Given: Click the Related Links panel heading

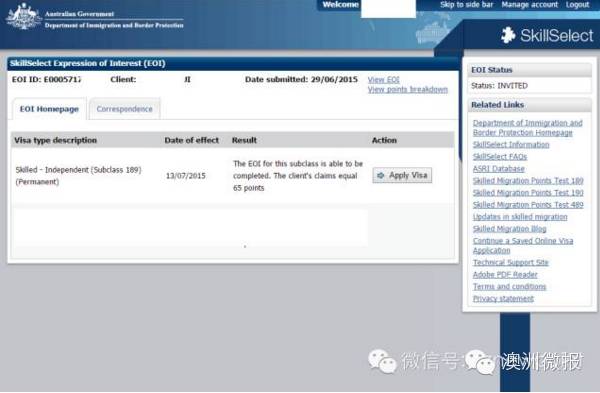Looking at the screenshot, I should [x=497, y=105].
